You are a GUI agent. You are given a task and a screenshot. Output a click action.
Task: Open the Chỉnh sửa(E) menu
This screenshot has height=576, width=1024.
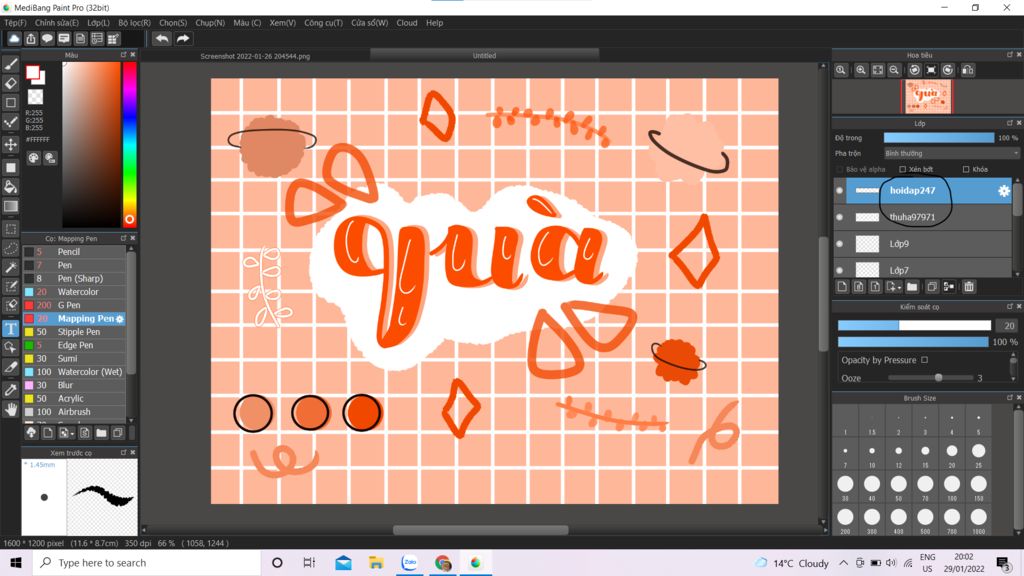point(57,23)
